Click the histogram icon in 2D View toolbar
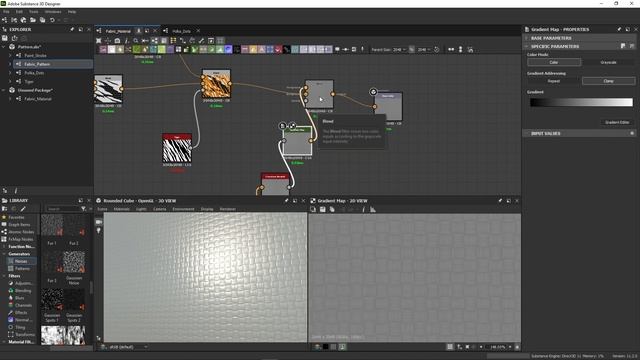The image size is (640, 360). (373, 209)
